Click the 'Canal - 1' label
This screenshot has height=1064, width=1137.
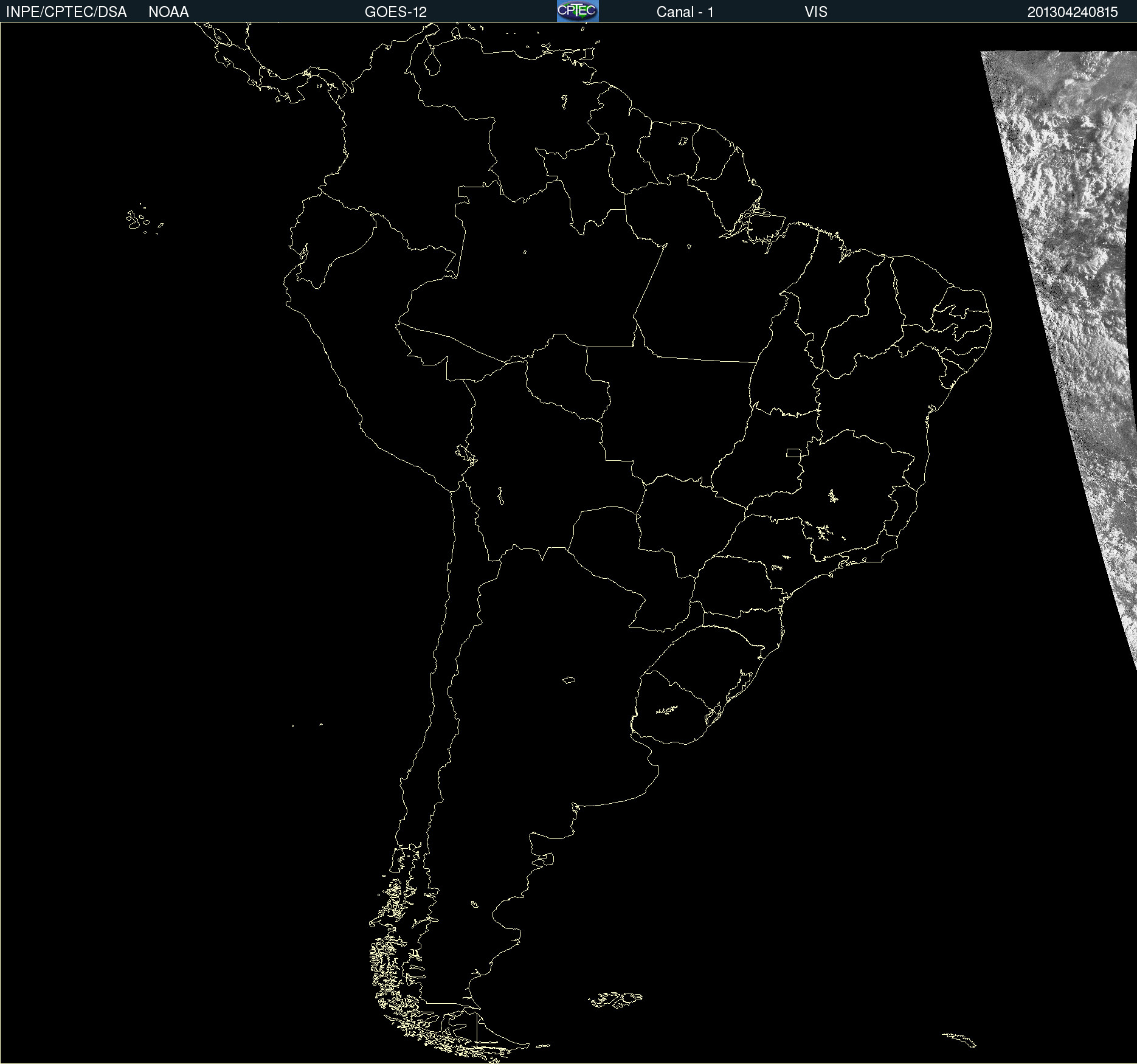coord(685,12)
